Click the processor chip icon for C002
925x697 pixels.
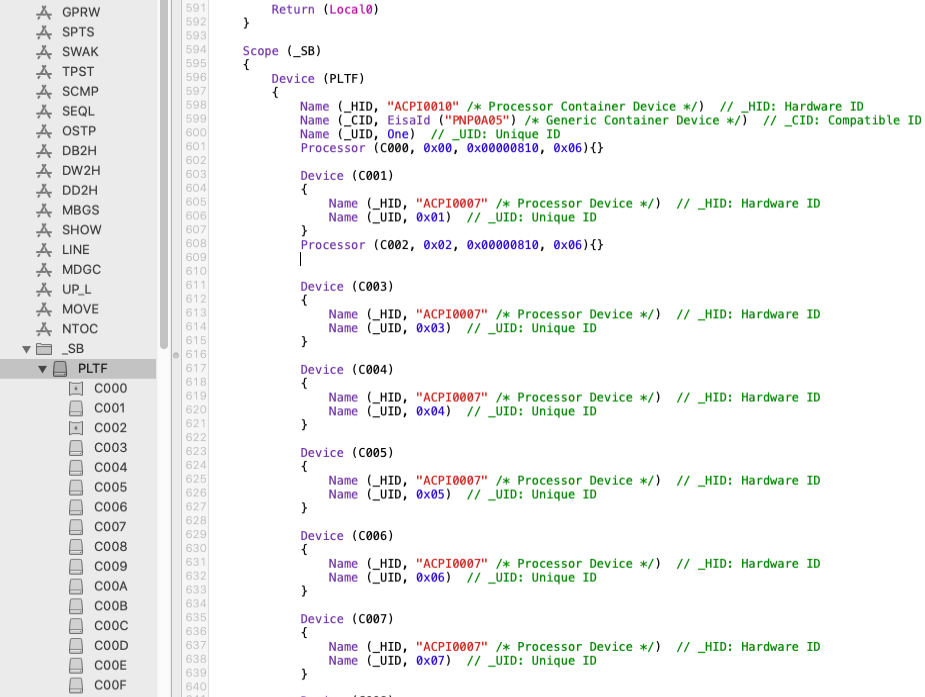click(76, 428)
